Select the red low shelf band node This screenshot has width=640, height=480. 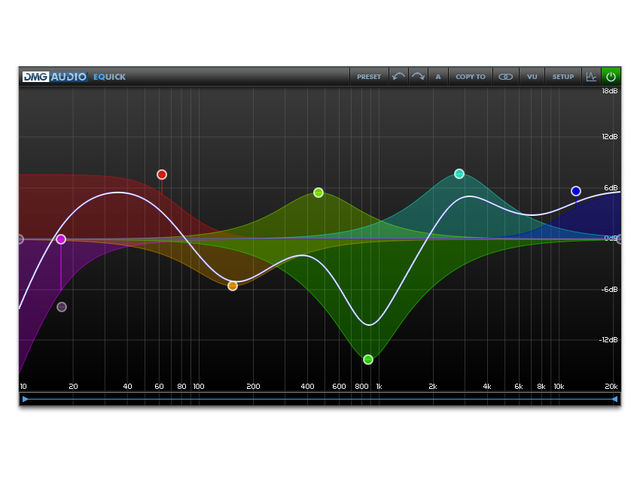coord(162,175)
